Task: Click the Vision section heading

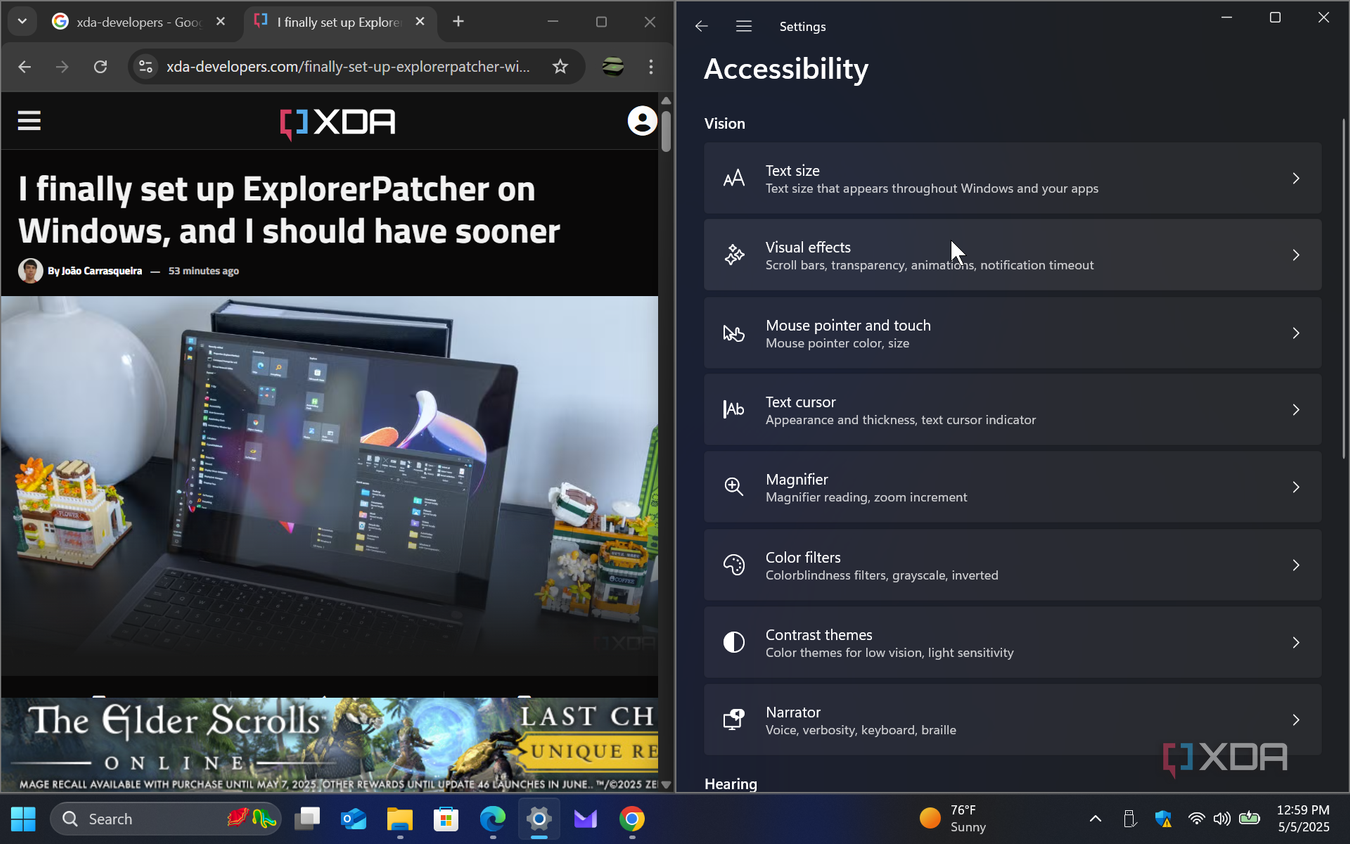Action: pyautogui.click(x=724, y=124)
